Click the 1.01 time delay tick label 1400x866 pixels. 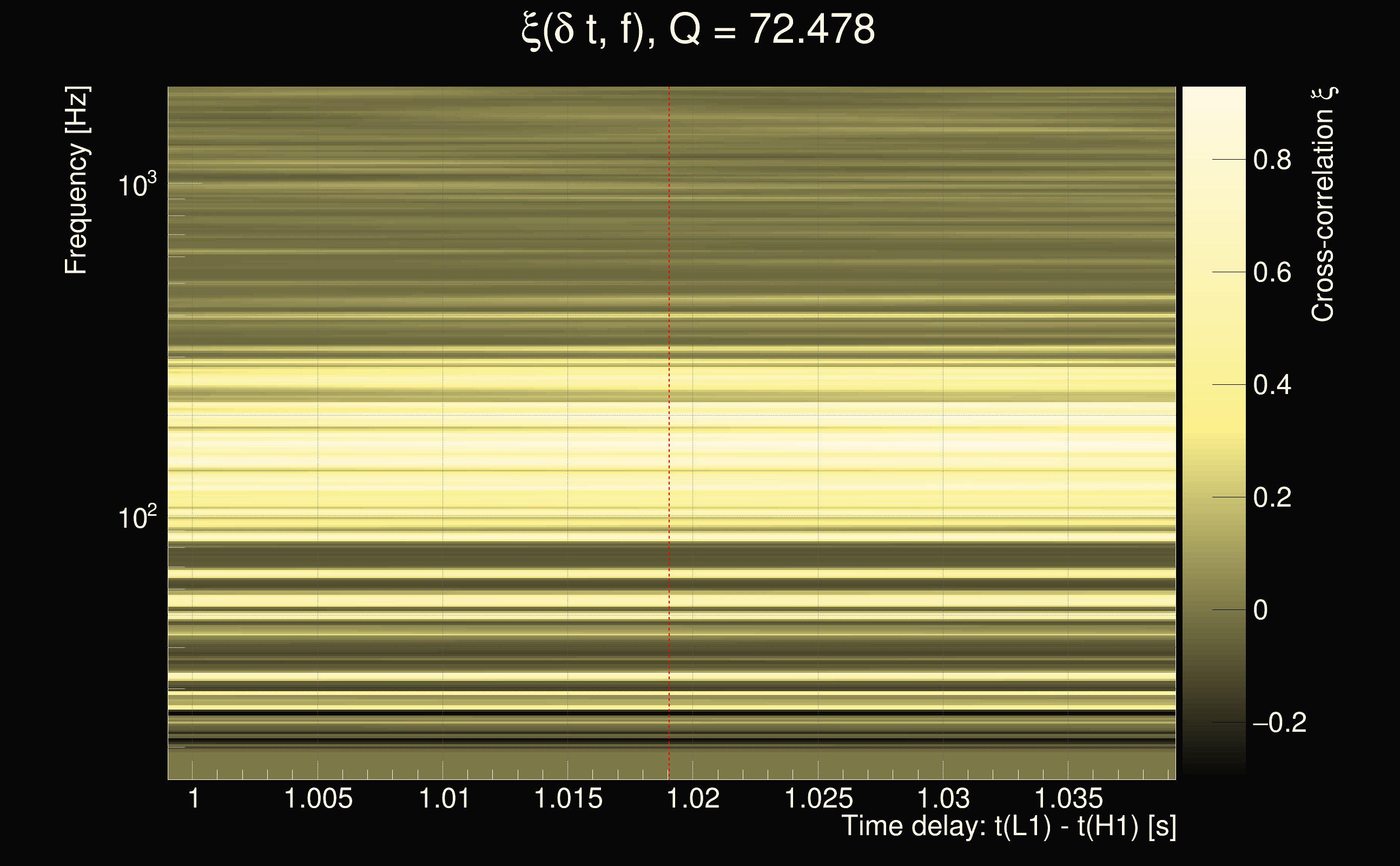point(444,798)
